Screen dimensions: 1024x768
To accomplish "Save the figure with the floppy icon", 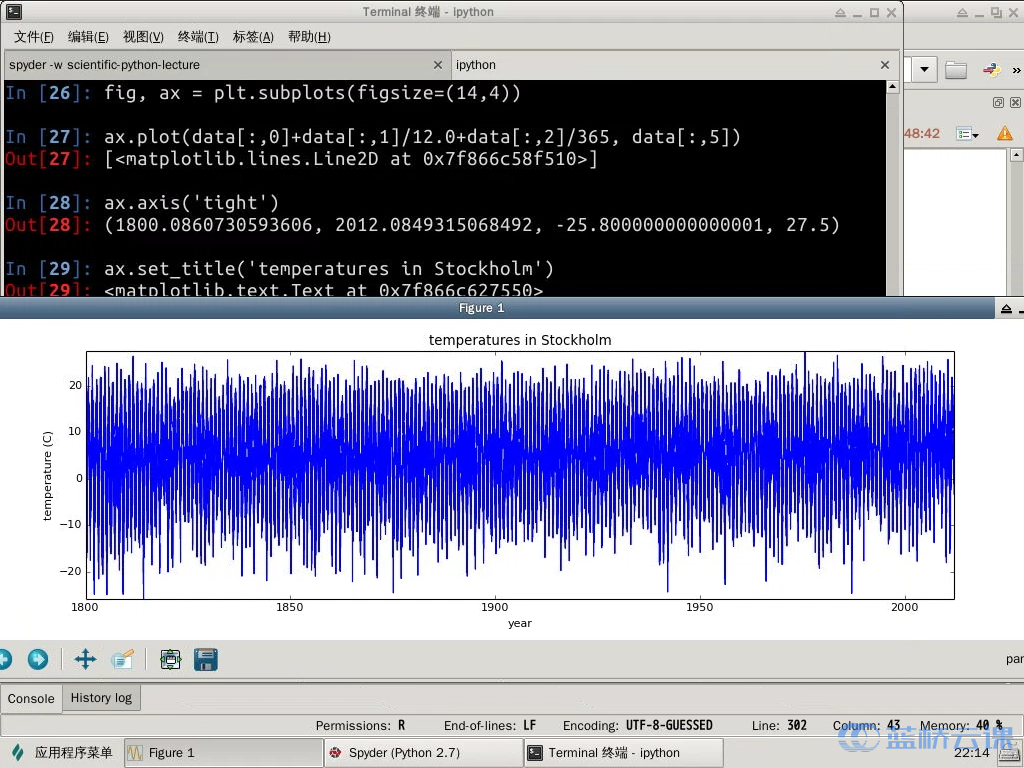I will 205,659.
